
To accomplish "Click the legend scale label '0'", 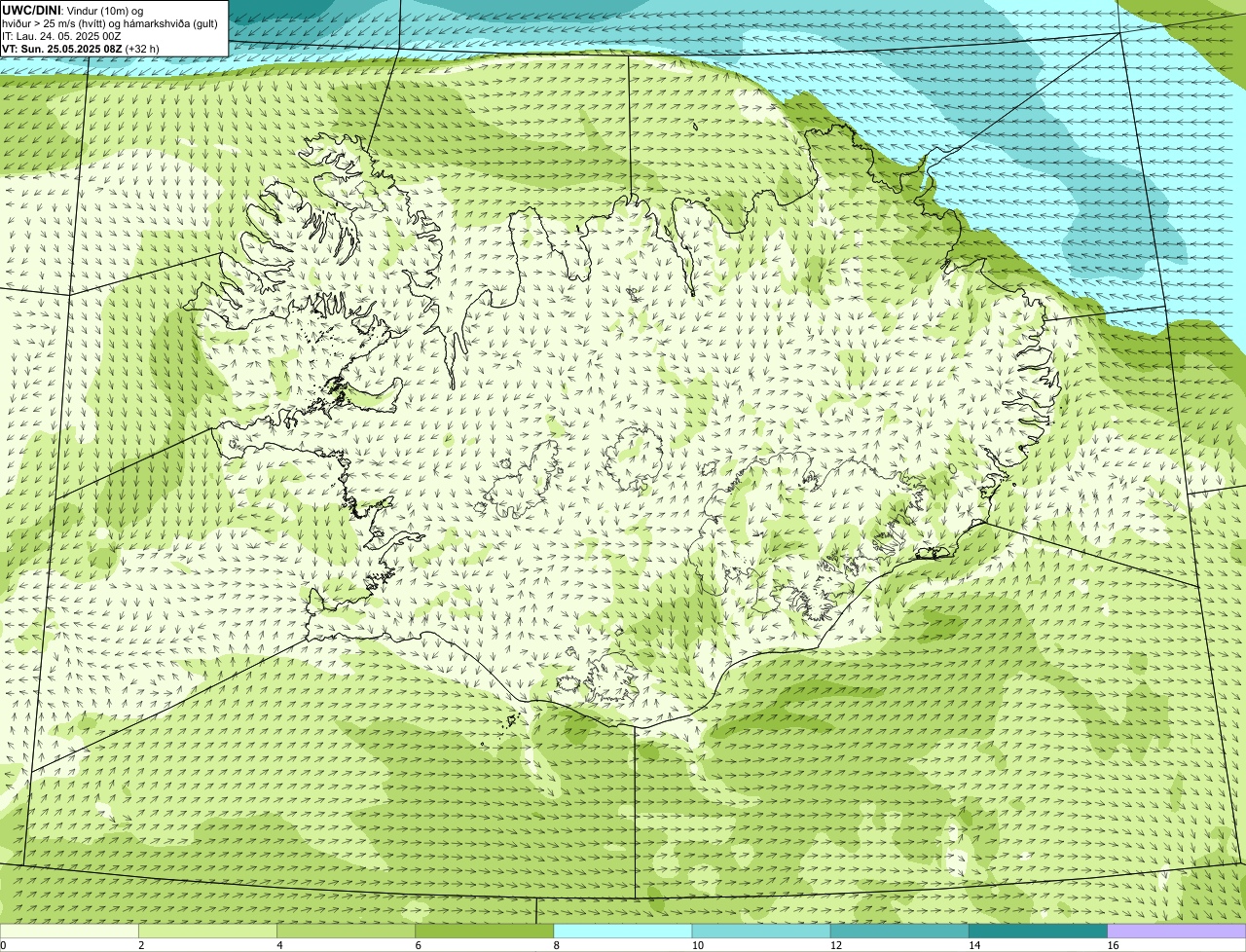I will tap(3, 945).
